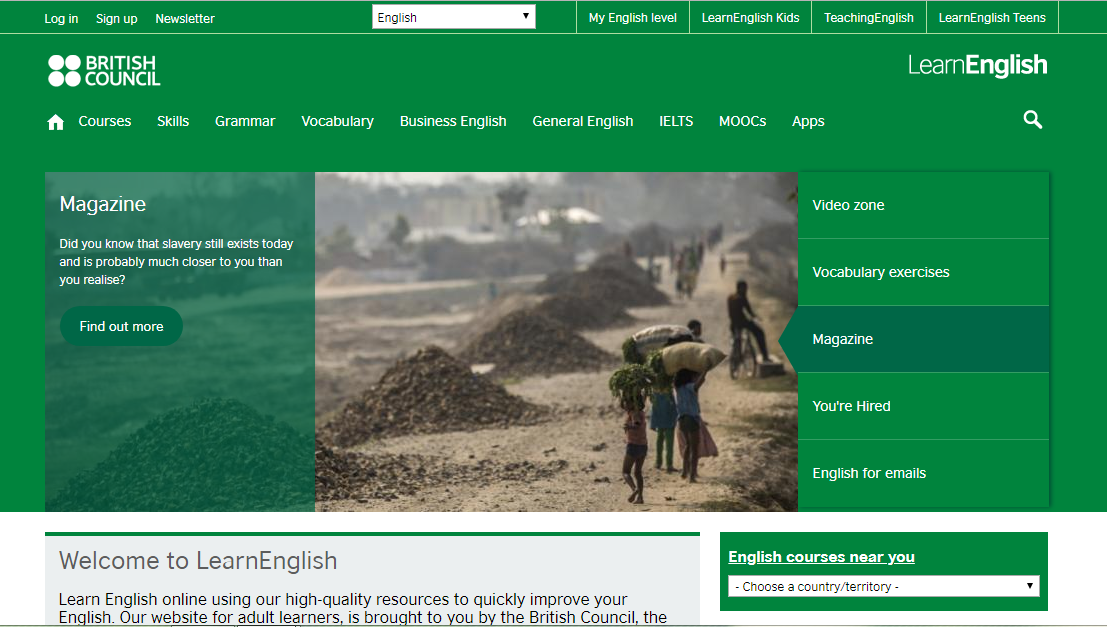Viewport: 1107px width, 627px height.
Task: Click the Sign up link
Action: coord(116,18)
